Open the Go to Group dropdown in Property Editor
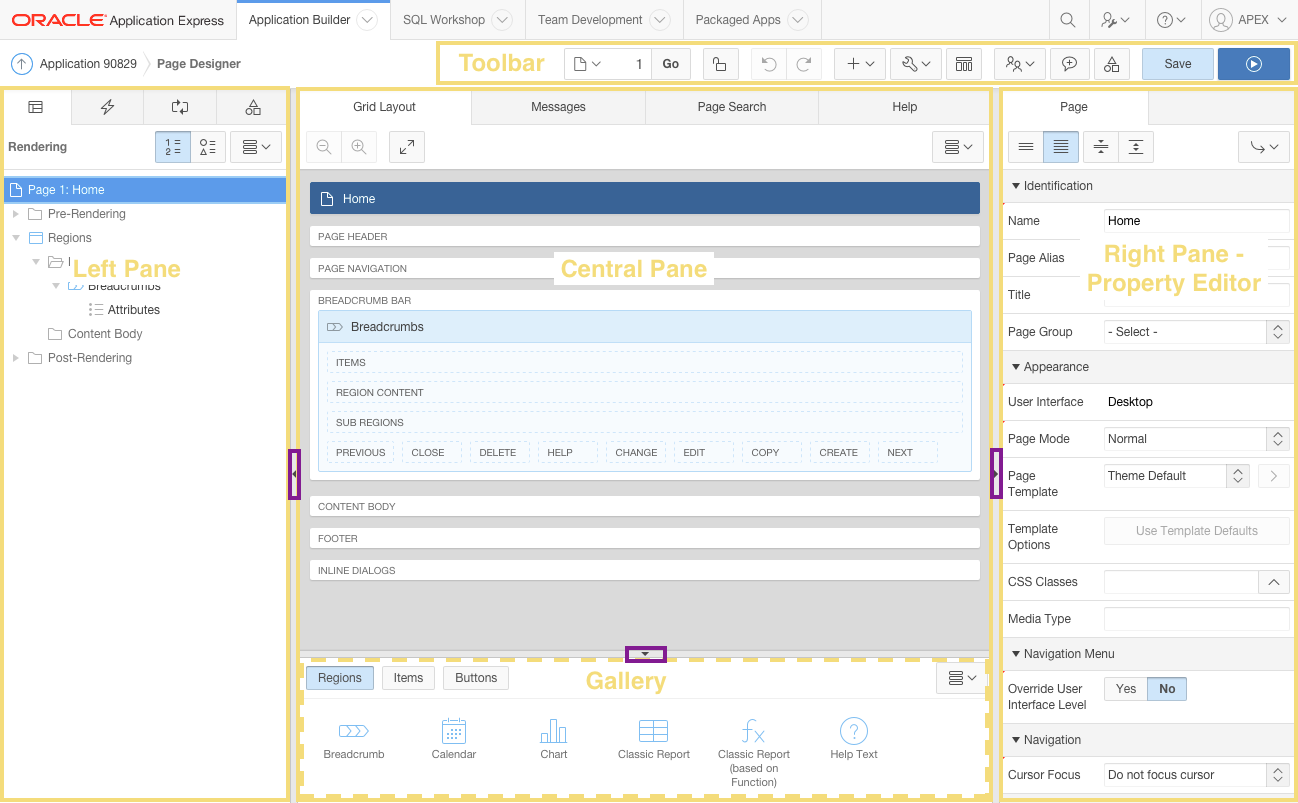Viewport: 1298px width, 803px height. tap(1264, 147)
